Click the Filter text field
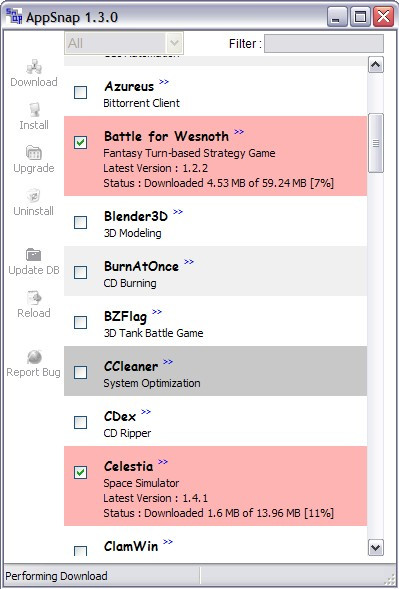Image resolution: width=399 pixels, height=589 pixels. point(324,44)
